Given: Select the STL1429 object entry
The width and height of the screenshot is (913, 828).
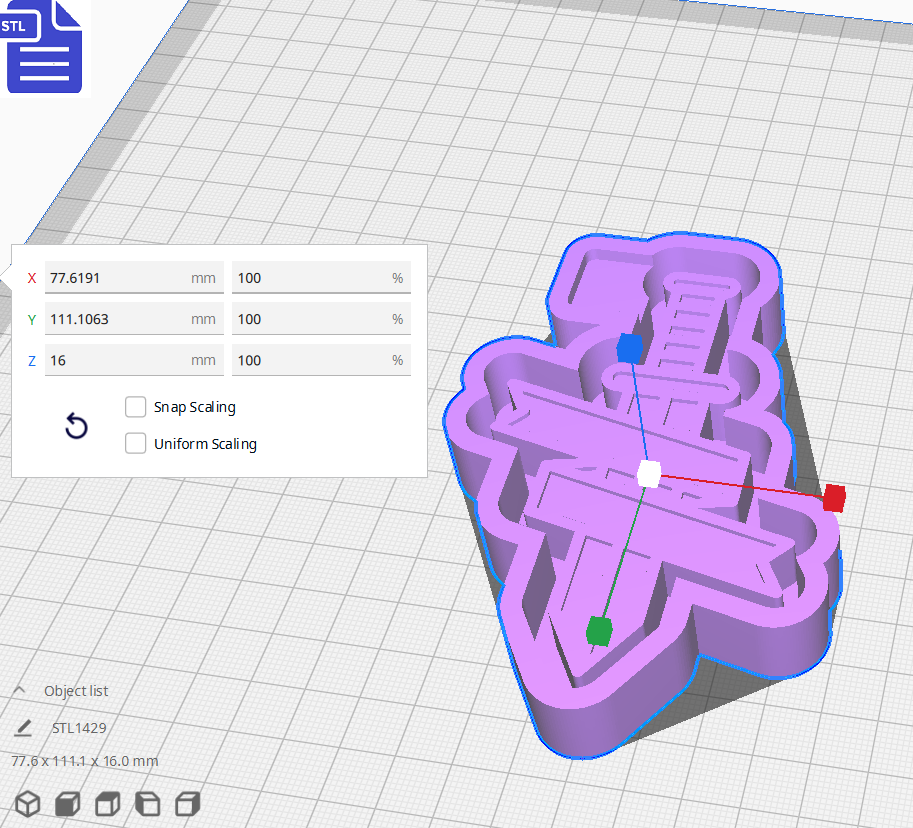Looking at the screenshot, I should [x=78, y=727].
